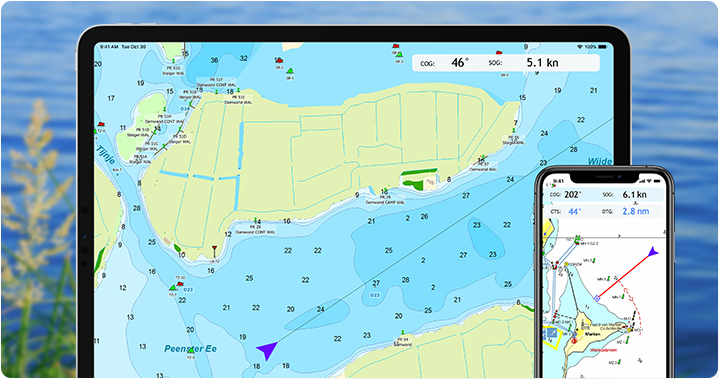Tap the red route line on the phone chart
The image size is (719, 379).
625,275
